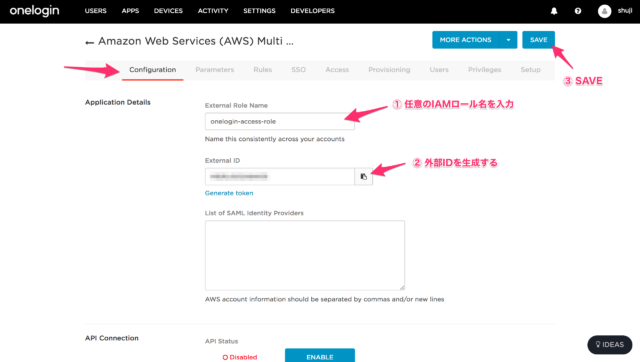Focus the External ID field
This screenshot has width=640, height=362.
click(x=280, y=177)
